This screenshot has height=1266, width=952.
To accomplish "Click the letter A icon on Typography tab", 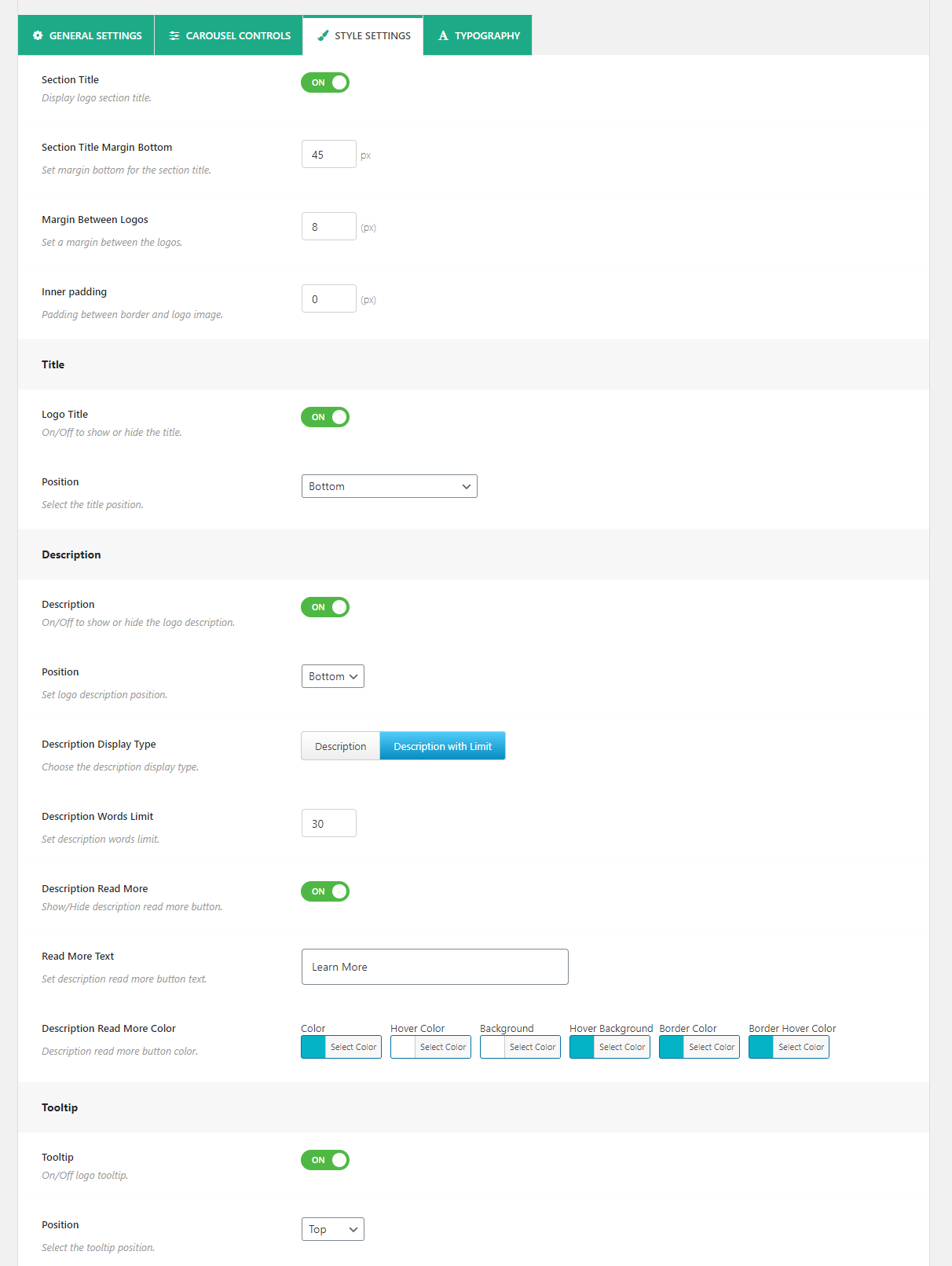I will [443, 35].
